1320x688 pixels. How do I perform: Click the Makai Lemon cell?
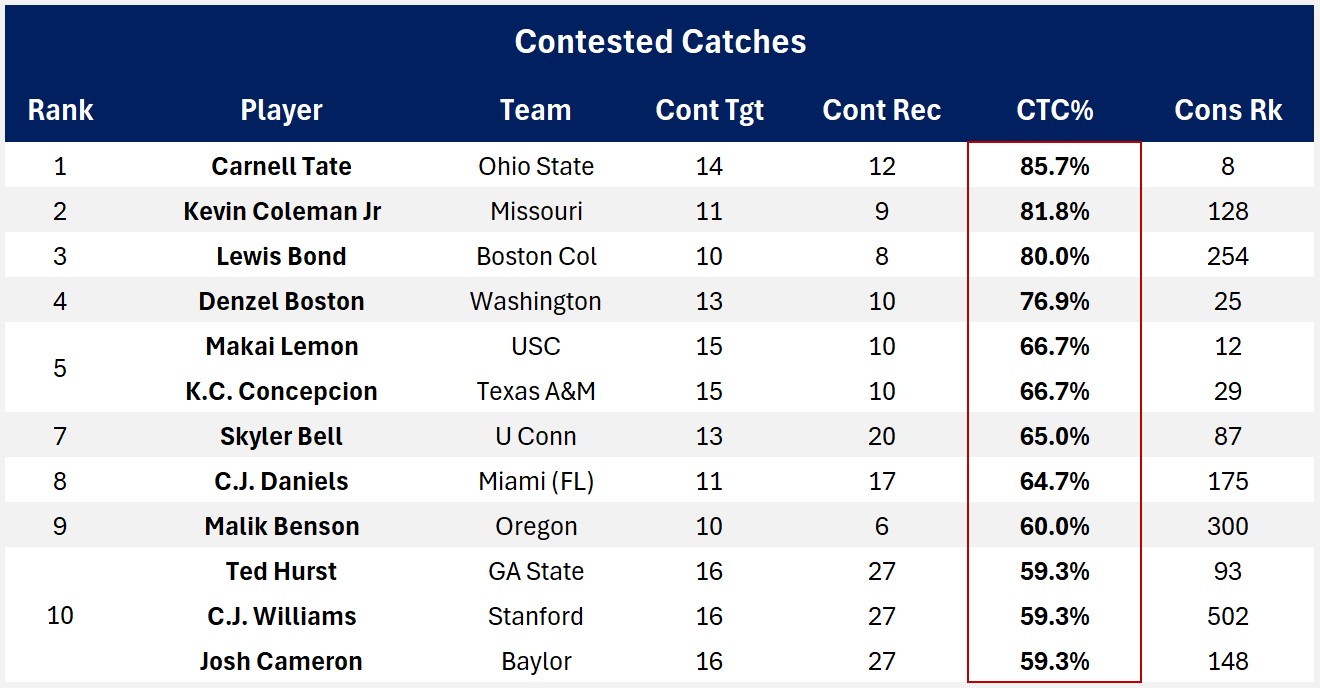click(281, 346)
